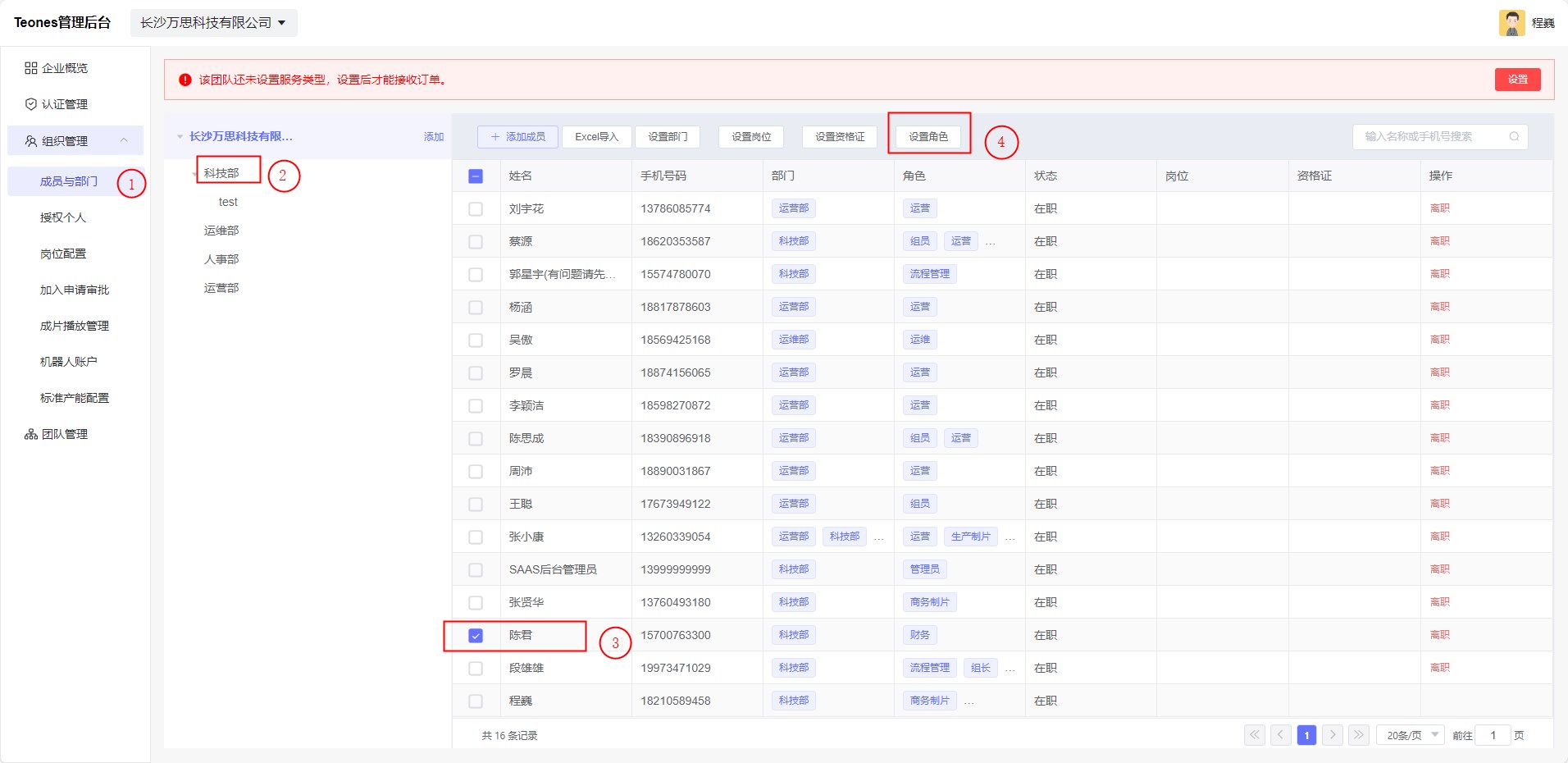Click the search magnifier icon

click(1514, 136)
